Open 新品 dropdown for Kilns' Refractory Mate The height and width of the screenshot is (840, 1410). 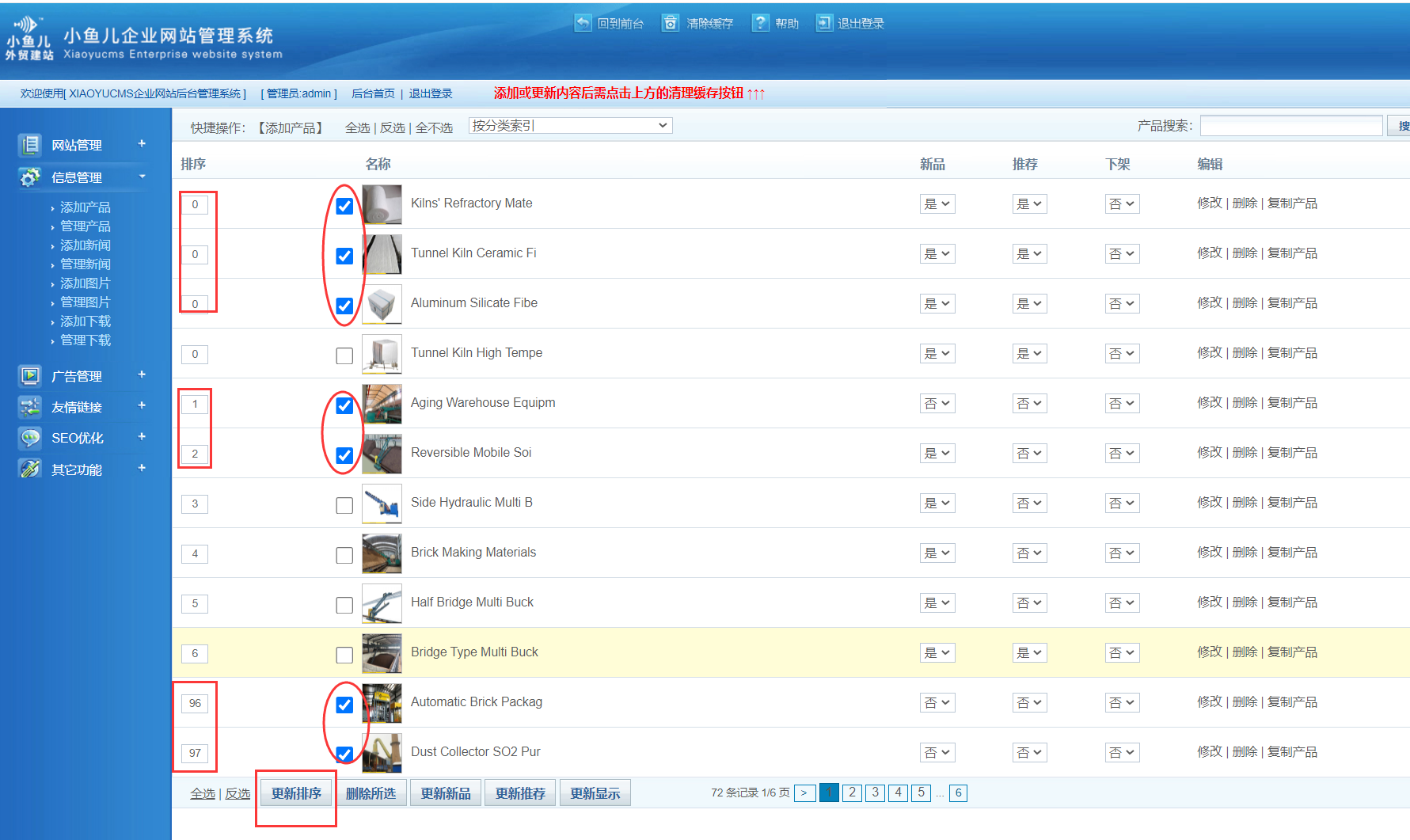[x=937, y=204]
